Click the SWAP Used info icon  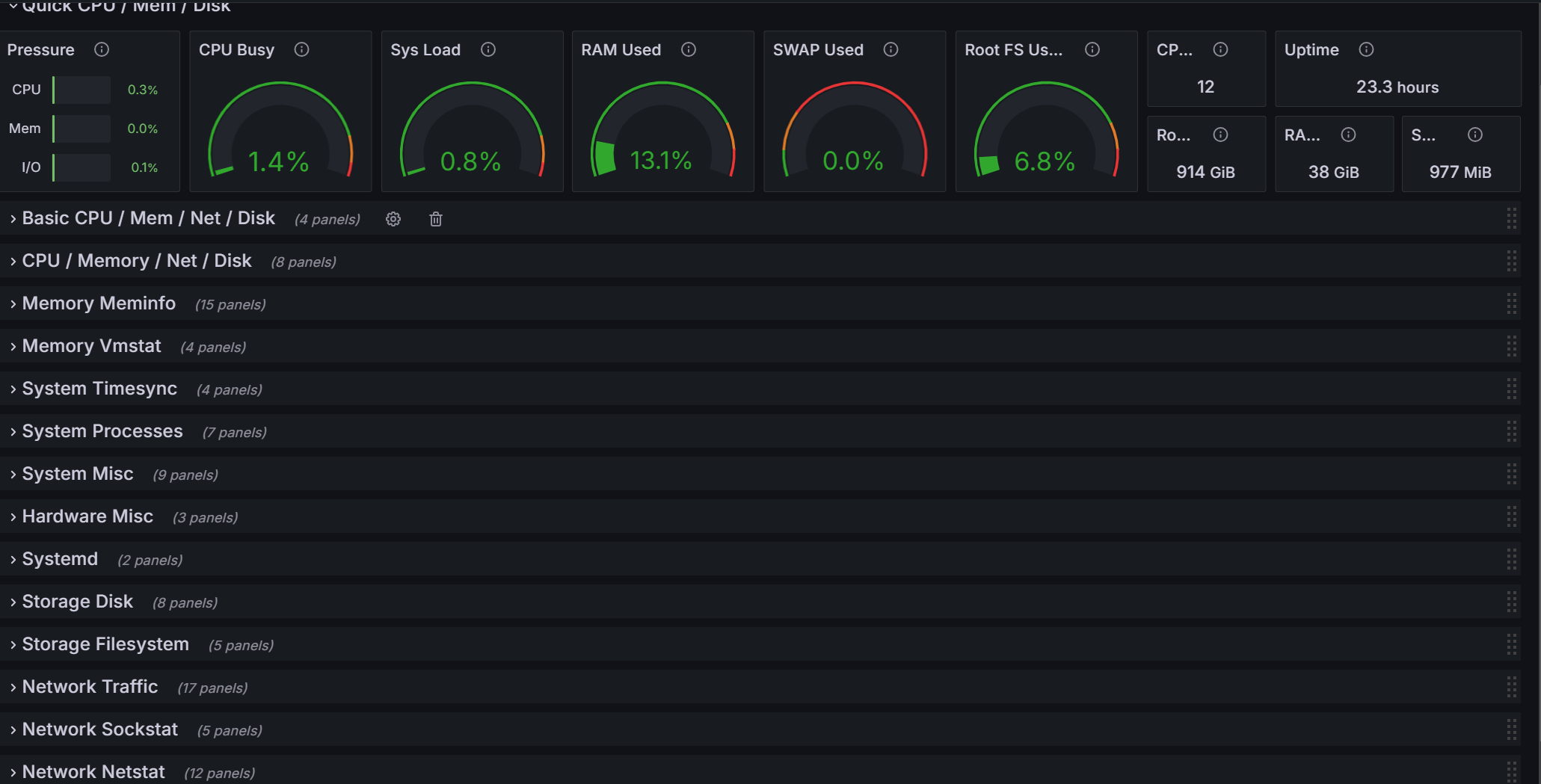coord(891,49)
